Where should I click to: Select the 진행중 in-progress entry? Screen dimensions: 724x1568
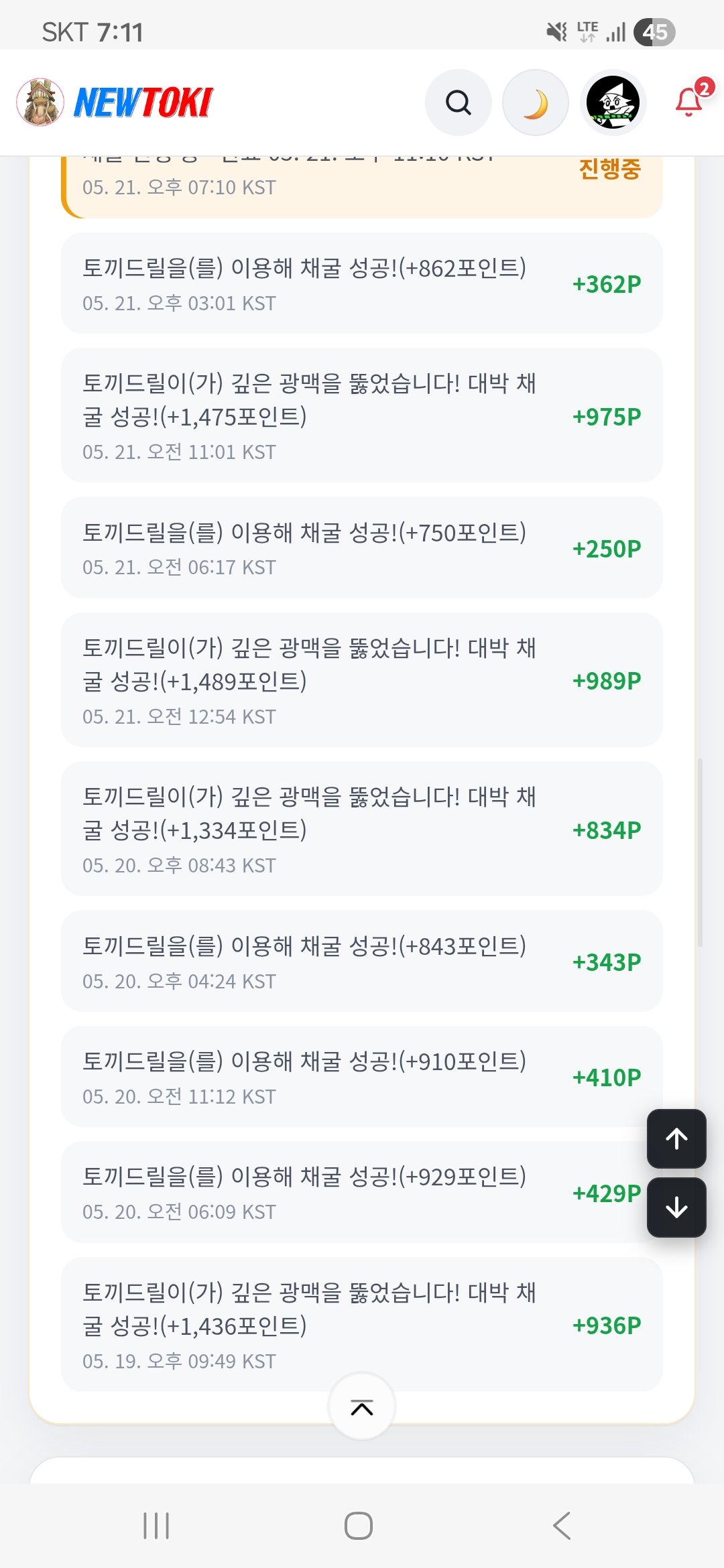coord(362,187)
